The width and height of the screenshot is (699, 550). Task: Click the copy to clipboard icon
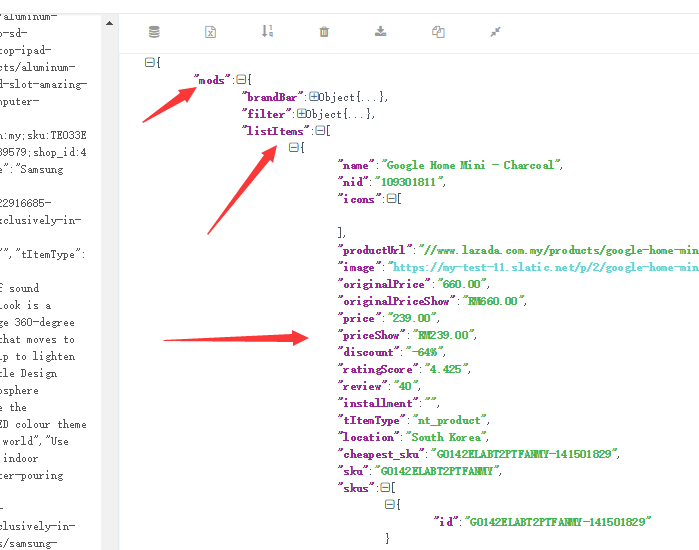click(x=438, y=32)
